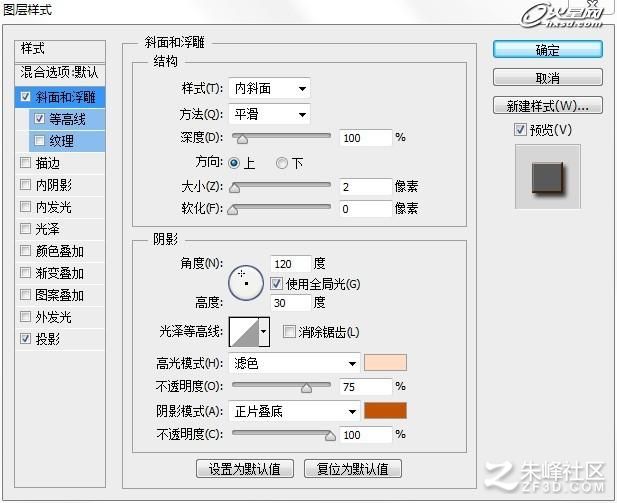Open the gloss contour thumbnail picker

click(244, 332)
